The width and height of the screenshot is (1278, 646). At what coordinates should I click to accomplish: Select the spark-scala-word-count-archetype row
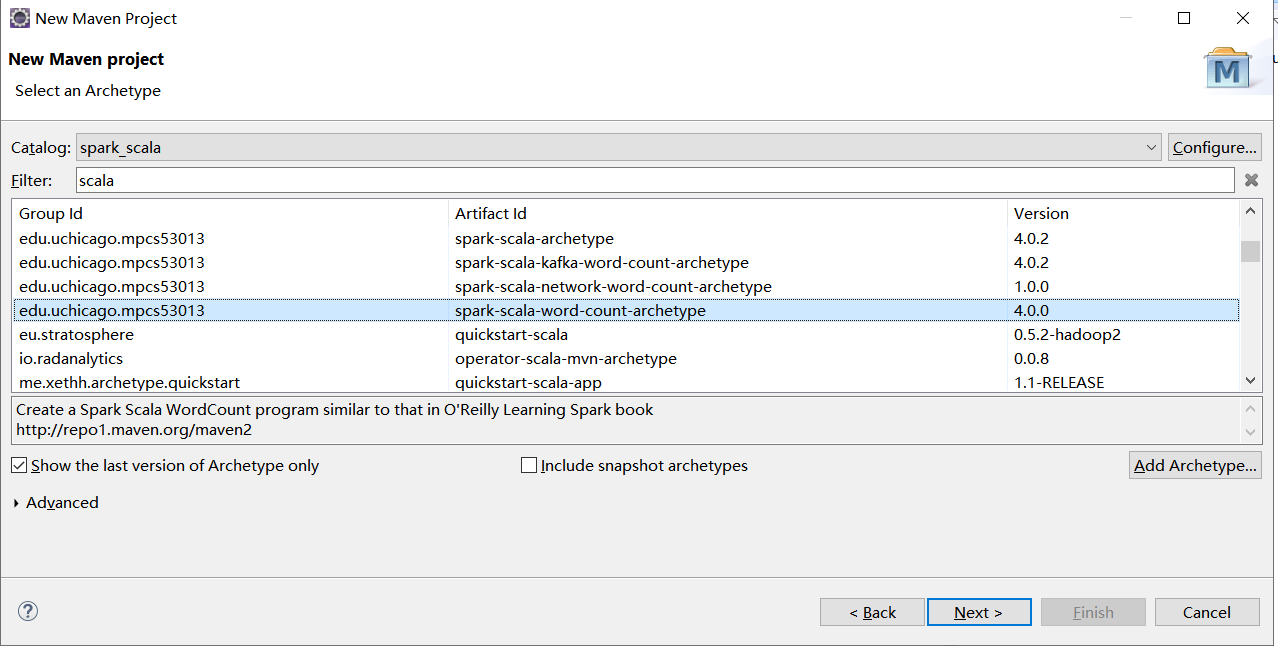click(626, 310)
